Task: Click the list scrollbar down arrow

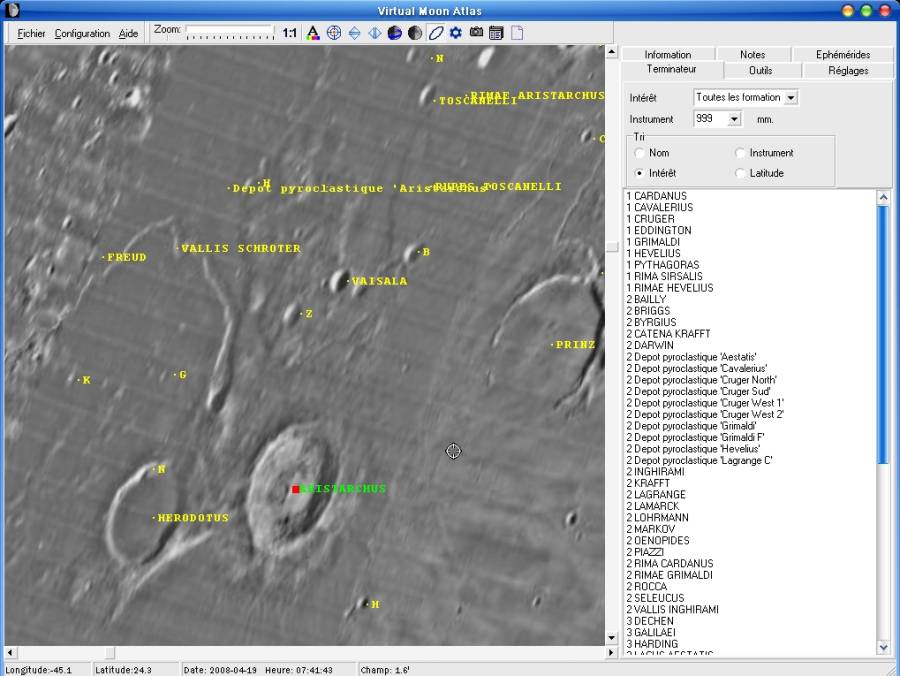Action: coord(883,647)
